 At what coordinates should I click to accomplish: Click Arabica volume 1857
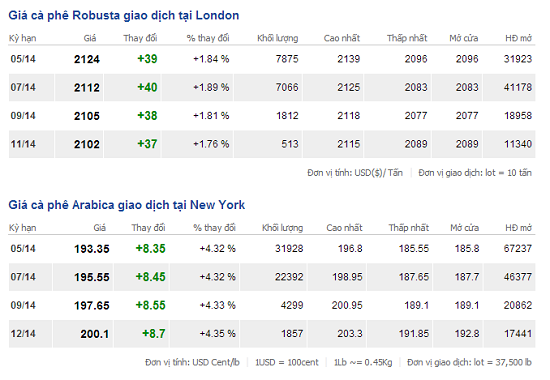pyautogui.click(x=292, y=334)
